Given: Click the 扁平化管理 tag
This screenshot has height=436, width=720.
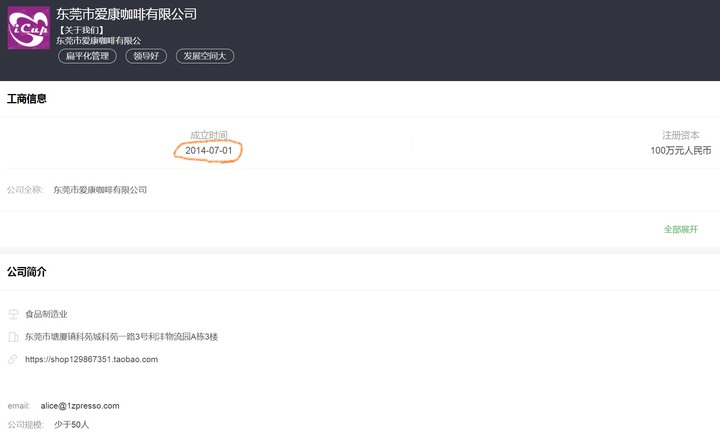Looking at the screenshot, I should 87,56.
